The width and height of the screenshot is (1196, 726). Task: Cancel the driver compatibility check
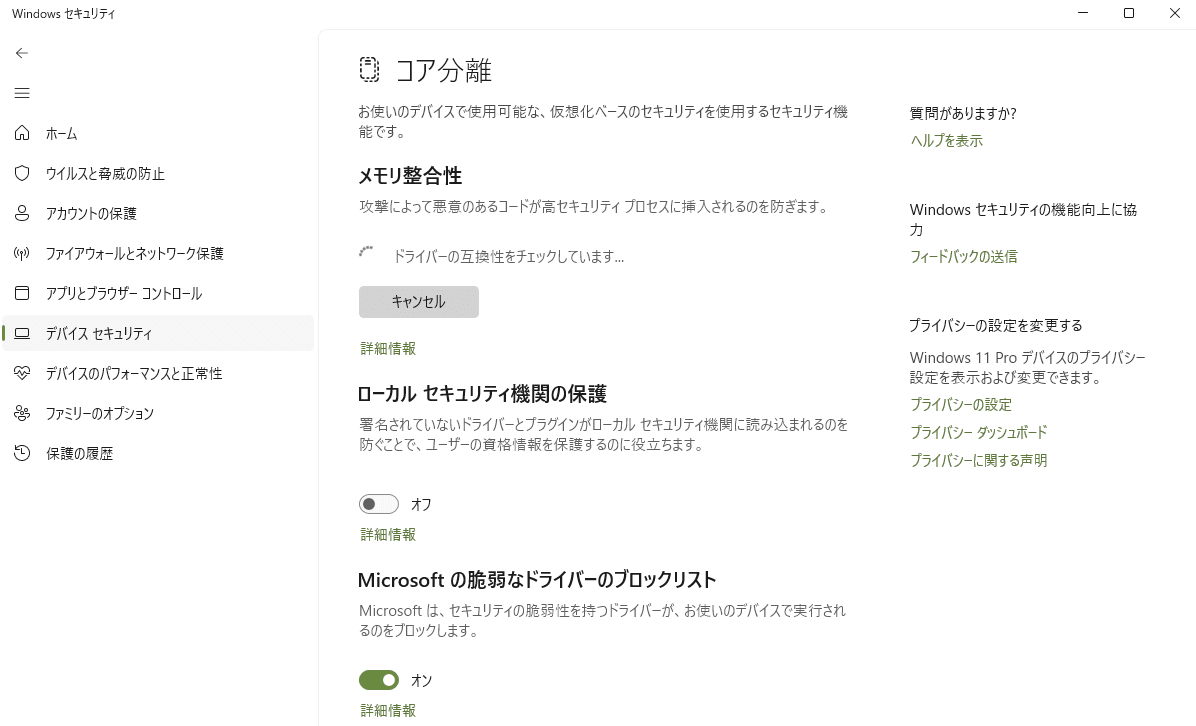pos(419,302)
